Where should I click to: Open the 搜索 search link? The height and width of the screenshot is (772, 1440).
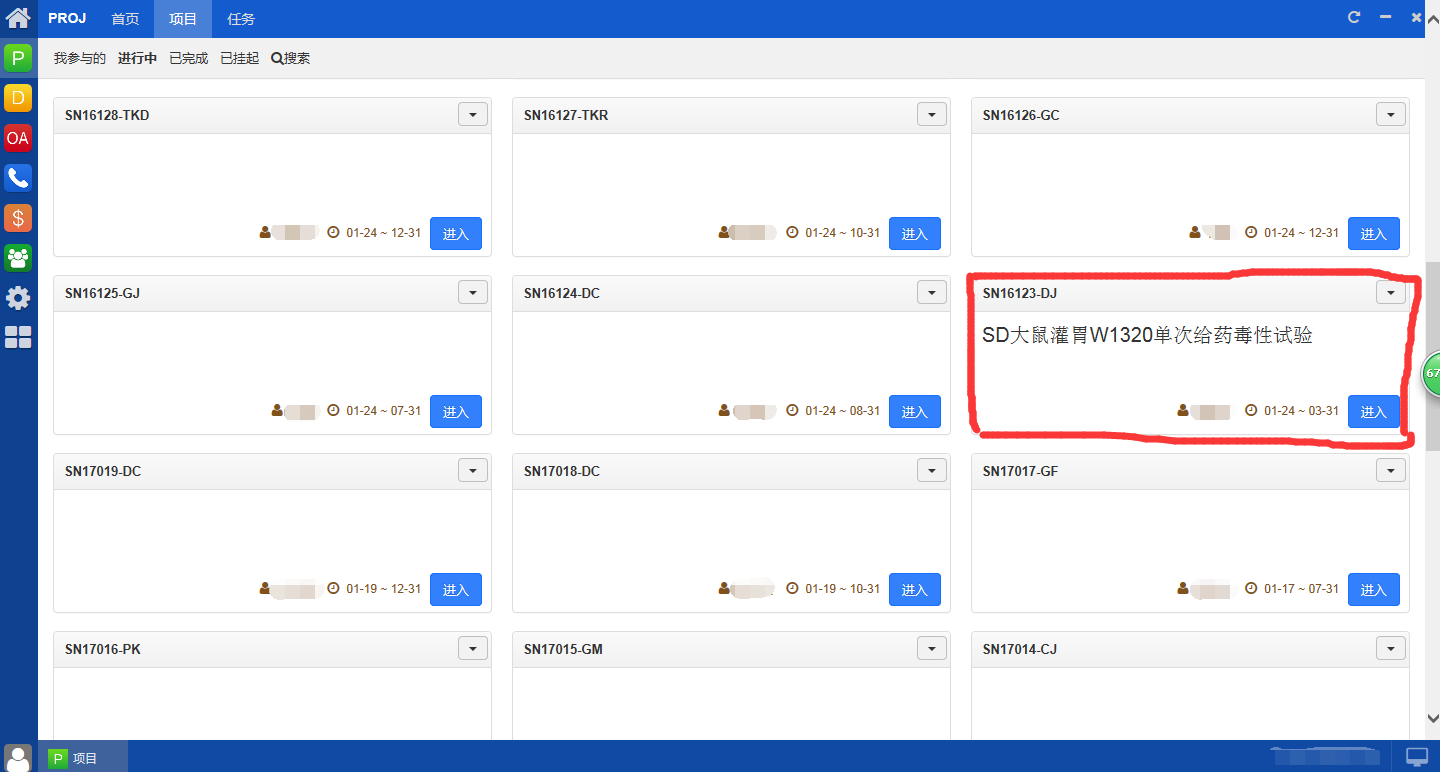tap(291, 59)
